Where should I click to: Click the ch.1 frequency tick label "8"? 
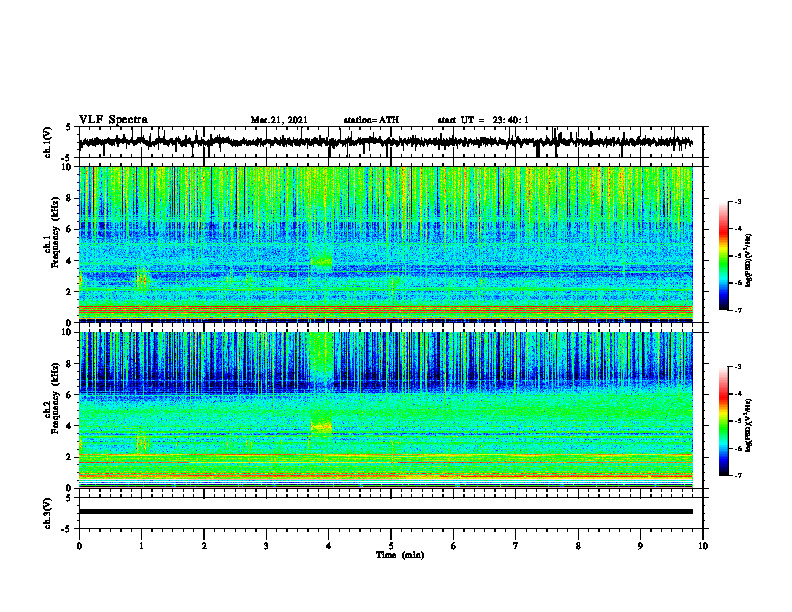tap(70, 198)
